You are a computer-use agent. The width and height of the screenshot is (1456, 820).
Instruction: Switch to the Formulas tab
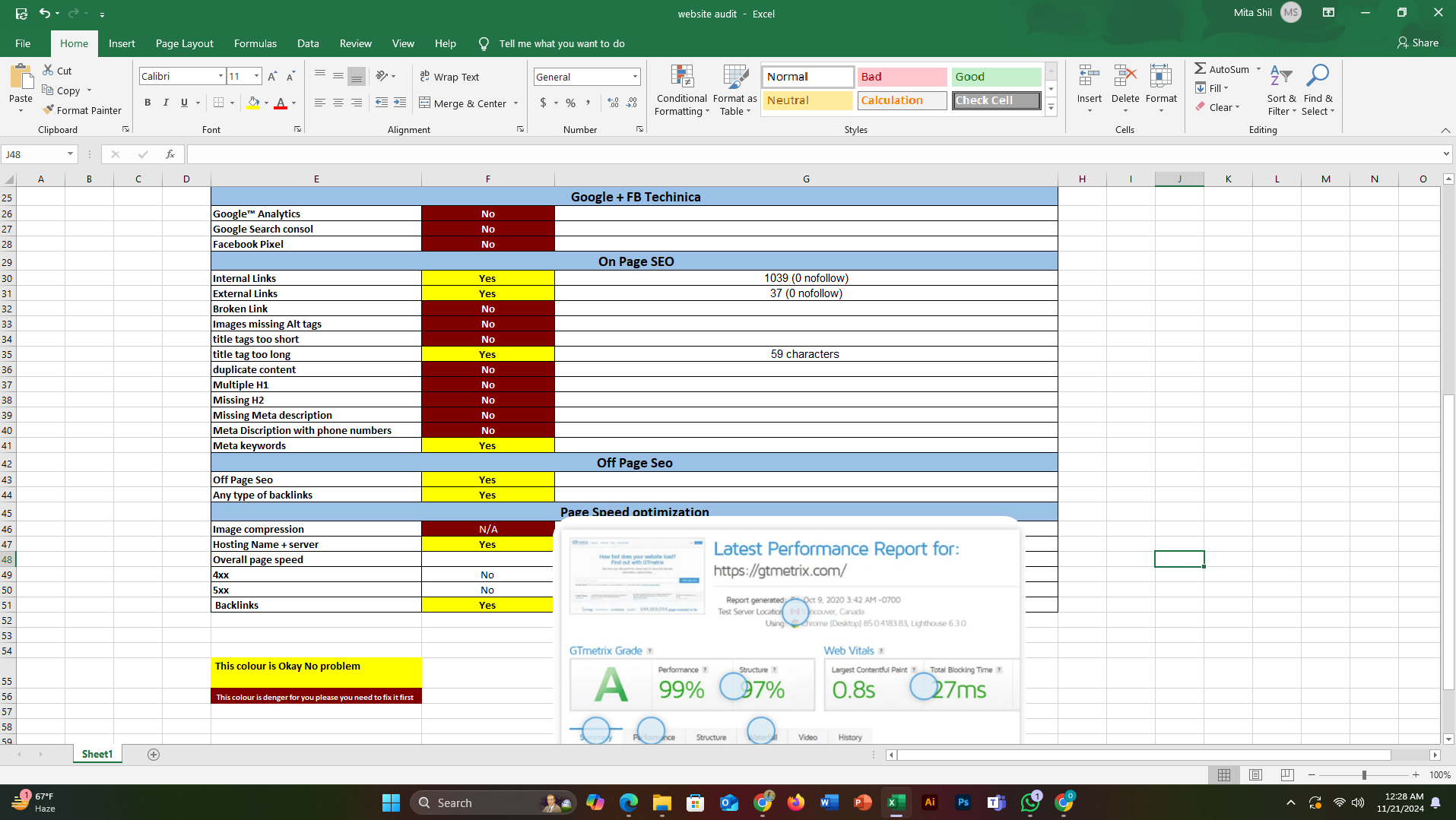(255, 43)
